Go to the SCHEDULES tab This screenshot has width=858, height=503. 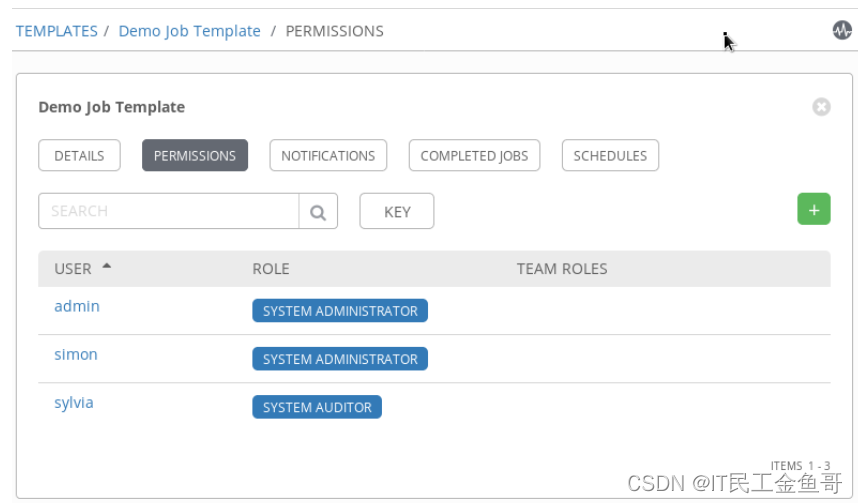tap(610, 156)
